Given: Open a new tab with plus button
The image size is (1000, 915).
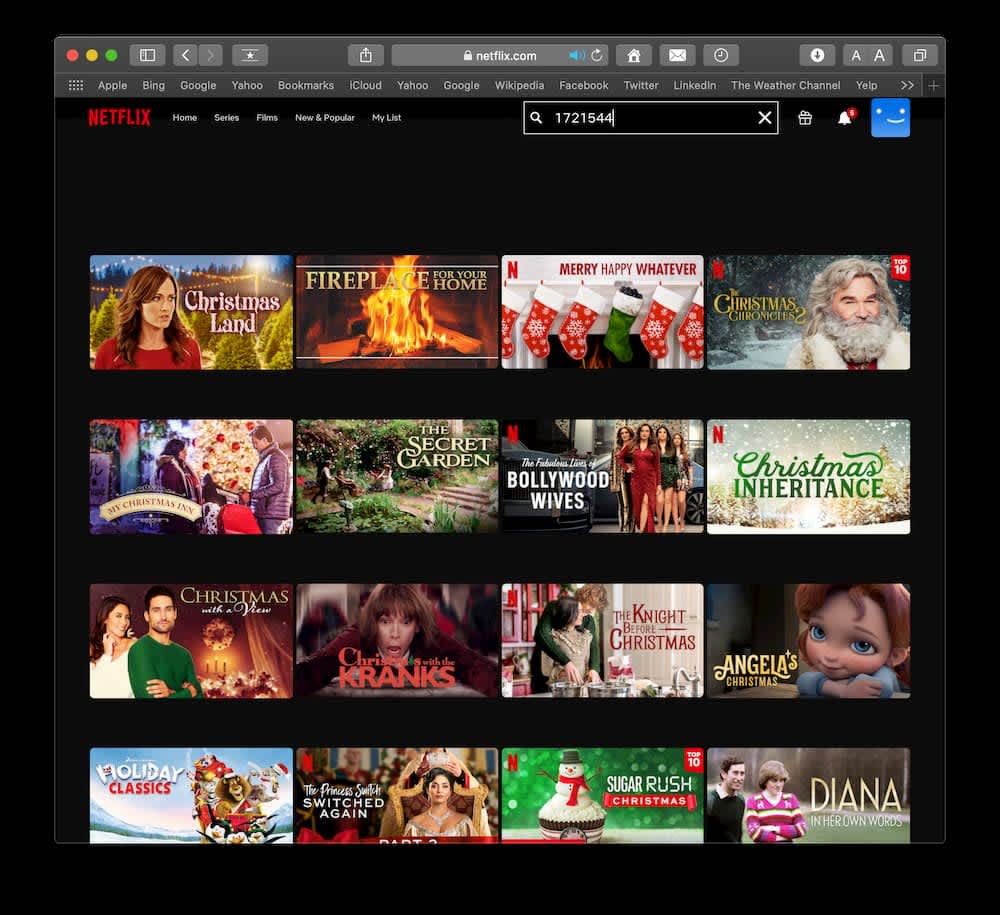Looking at the screenshot, I should (x=934, y=85).
